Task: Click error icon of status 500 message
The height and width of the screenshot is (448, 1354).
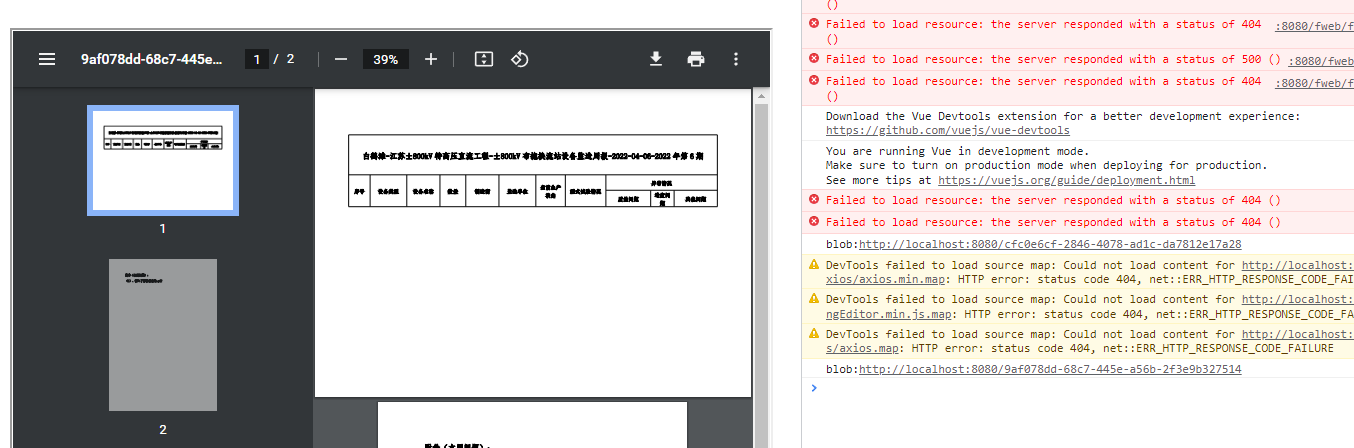Action: (x=814, y=58)
